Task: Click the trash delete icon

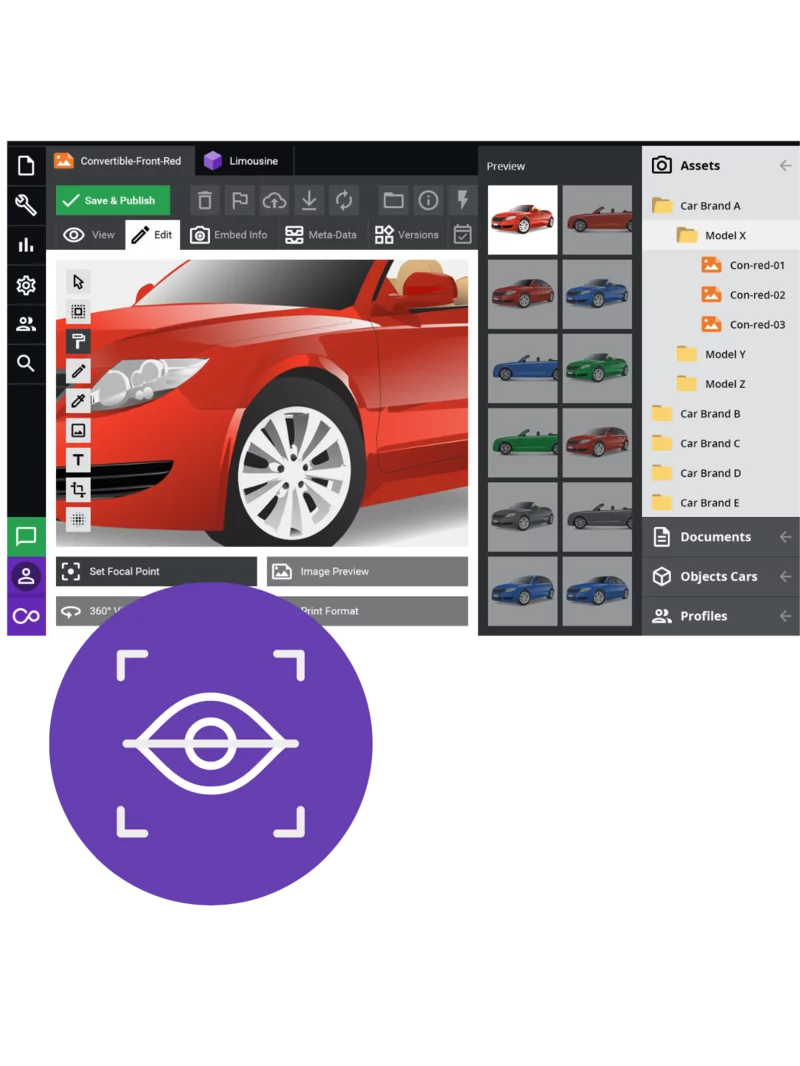Action: point(204,200)
